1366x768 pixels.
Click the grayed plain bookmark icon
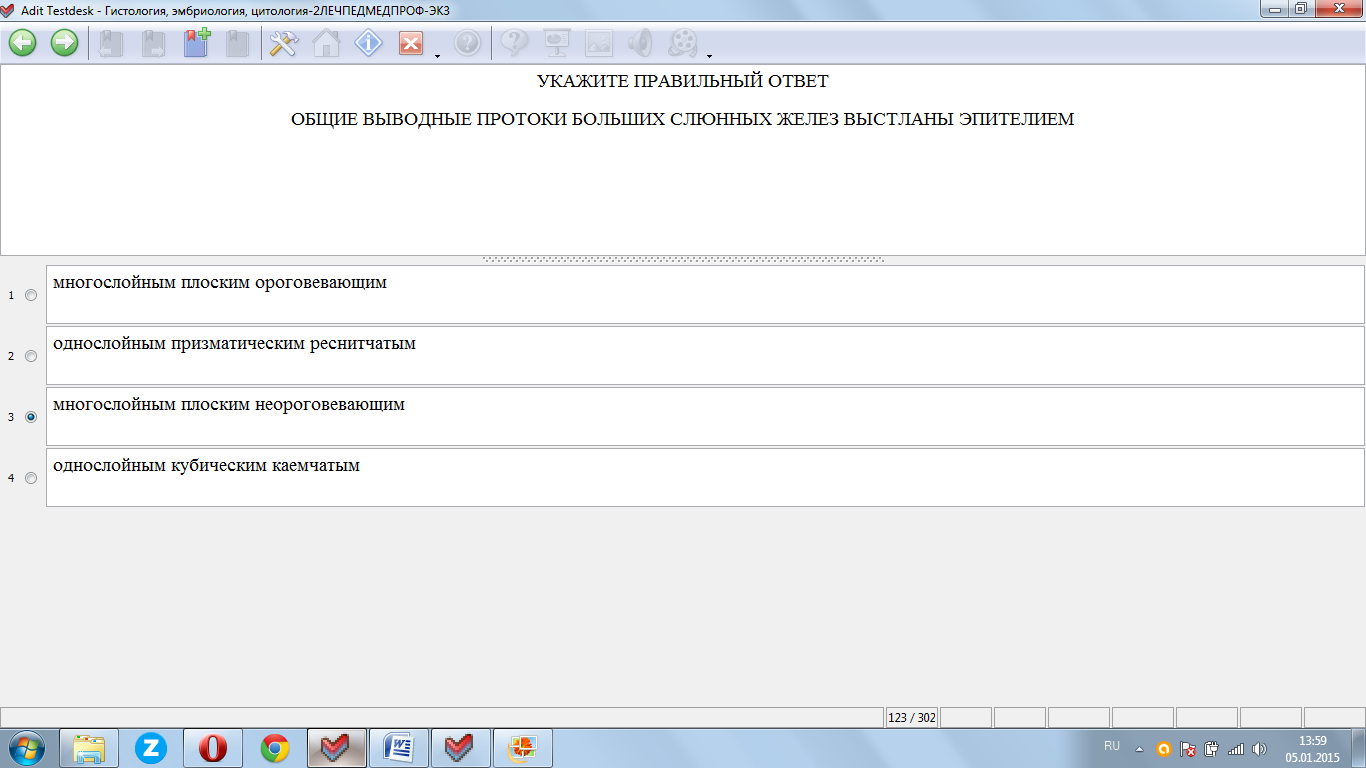pos(237,43)
